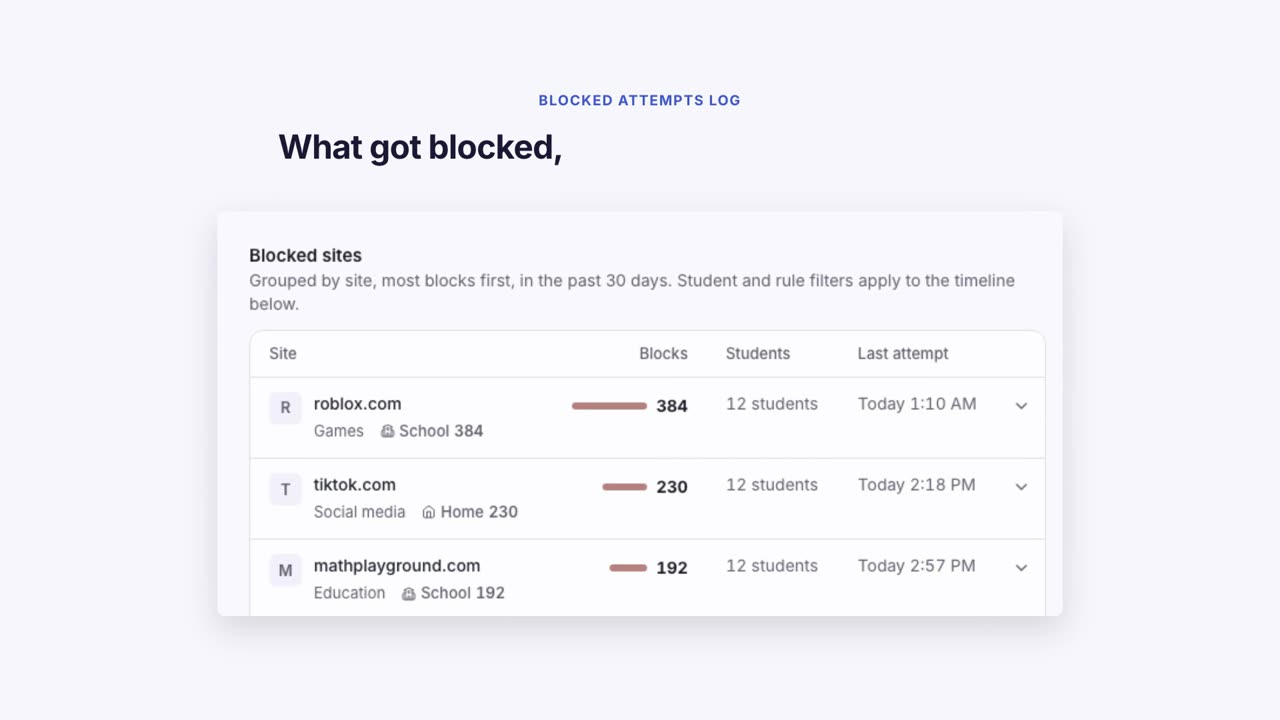Expand the roblox.com row chevron
Viewport: 1280px width, 720px height.
tap(1021, 405)
